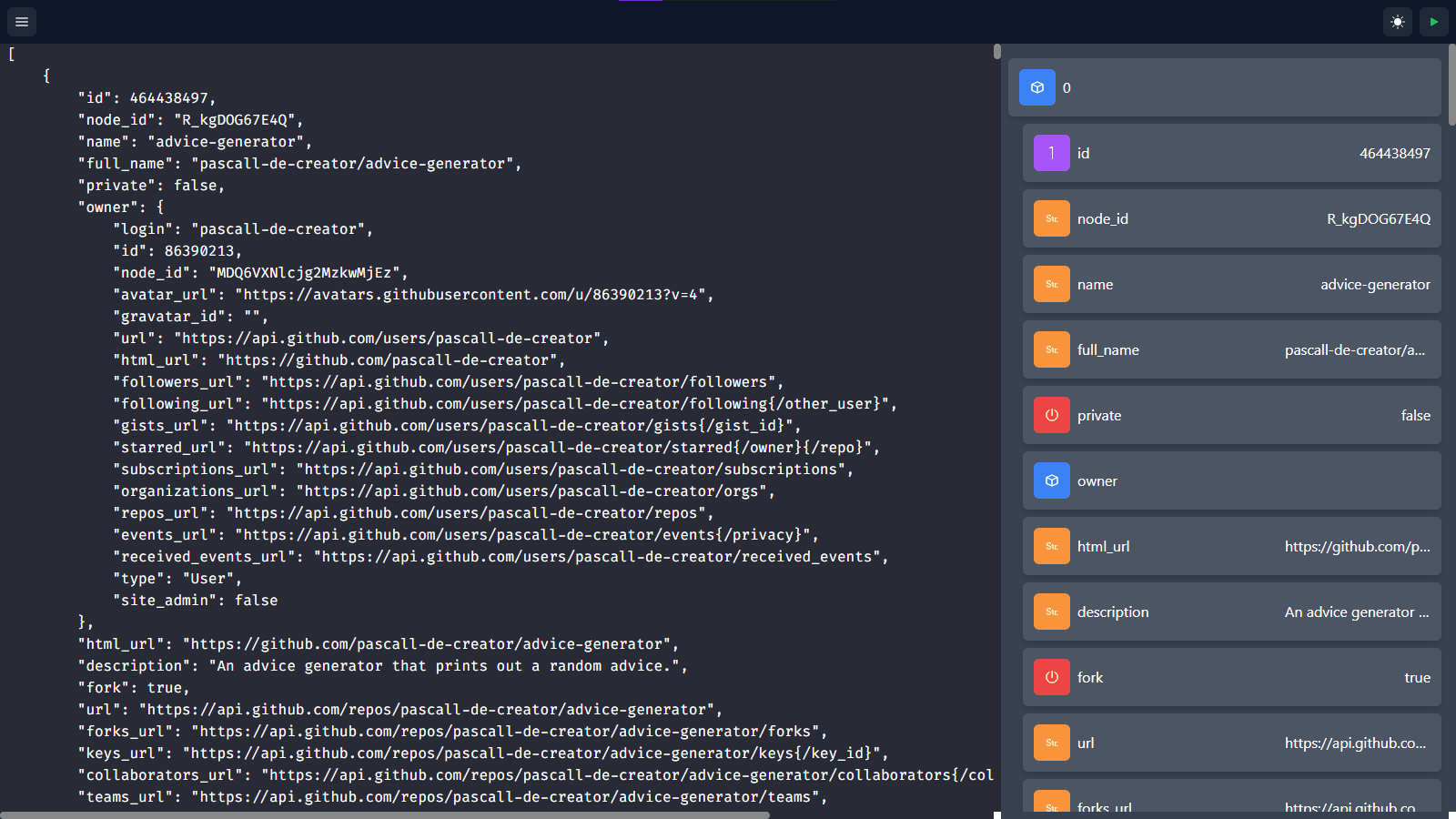
Task: Place cursor on "type": "User" line
Action: point(177,578)
